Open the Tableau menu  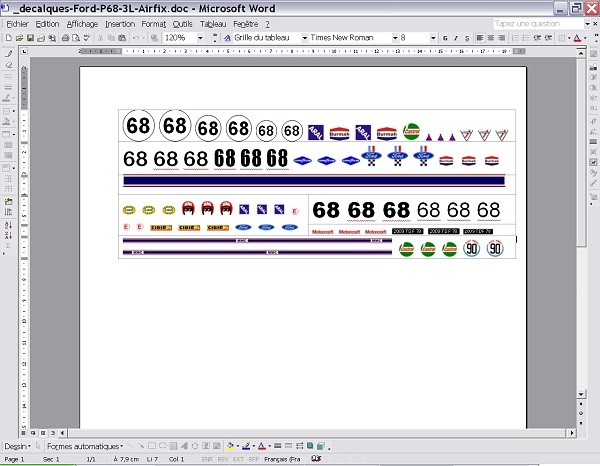click(x=213, y=24)
